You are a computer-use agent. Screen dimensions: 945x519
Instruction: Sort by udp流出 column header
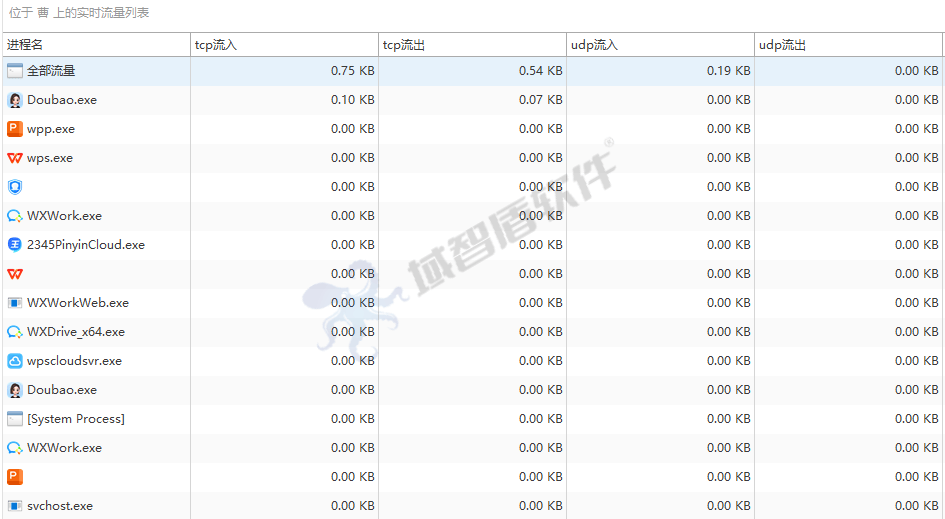[782, 45]
